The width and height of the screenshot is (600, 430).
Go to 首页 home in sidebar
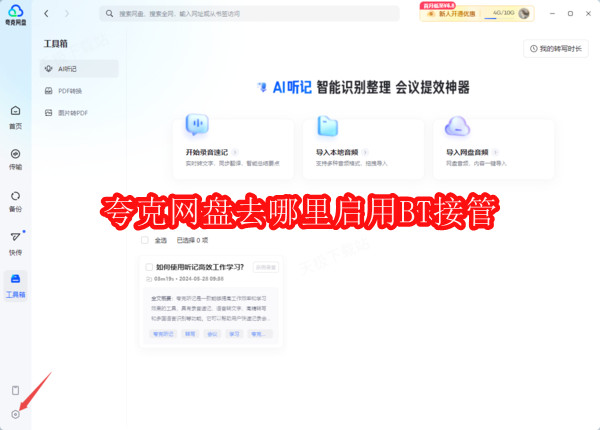(x=15, y=117)
